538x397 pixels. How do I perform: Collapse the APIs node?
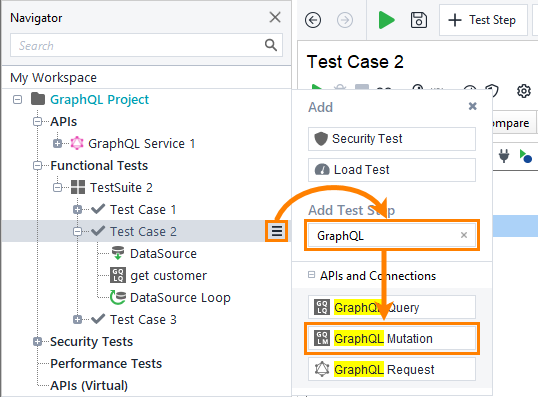(37, 121)
